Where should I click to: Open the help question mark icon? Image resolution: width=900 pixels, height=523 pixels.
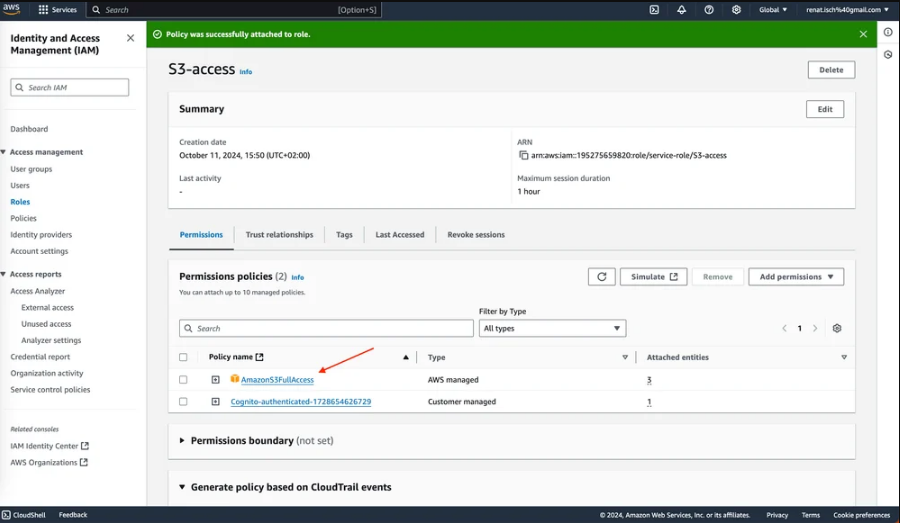(709, 10)
